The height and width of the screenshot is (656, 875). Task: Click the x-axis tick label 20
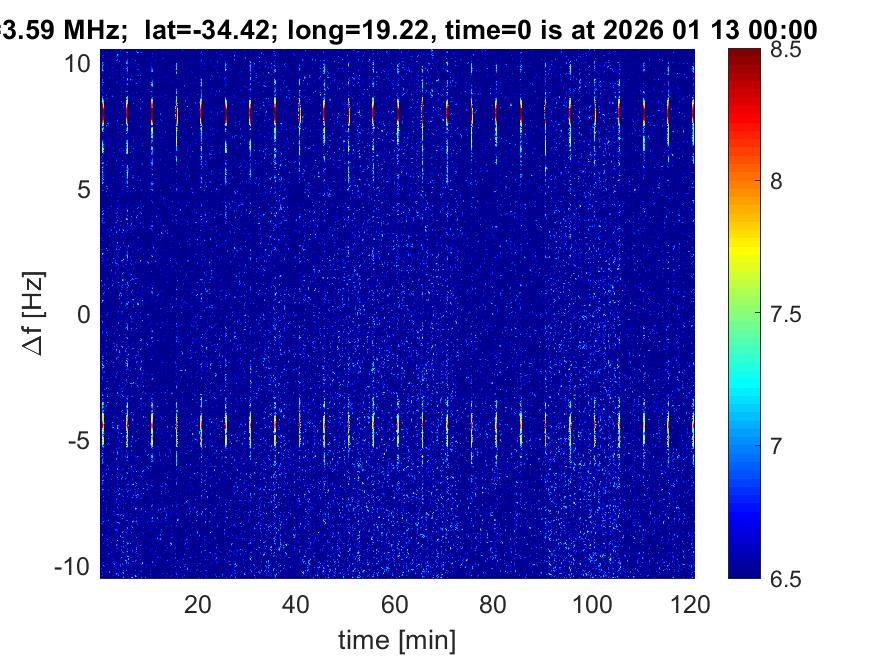[198, 604]
